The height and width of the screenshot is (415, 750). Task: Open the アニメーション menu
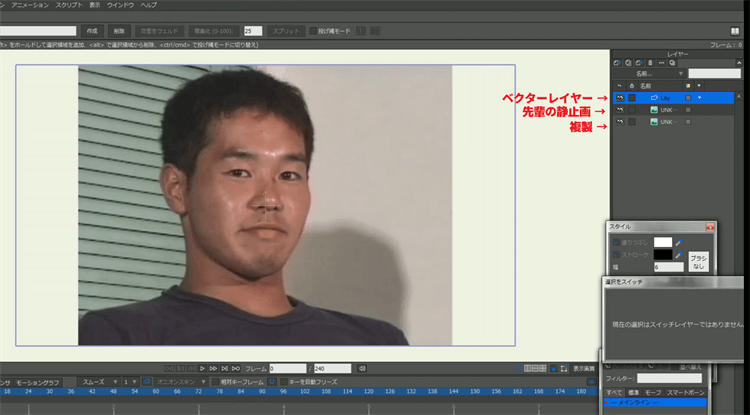click(x=30, y=5)
